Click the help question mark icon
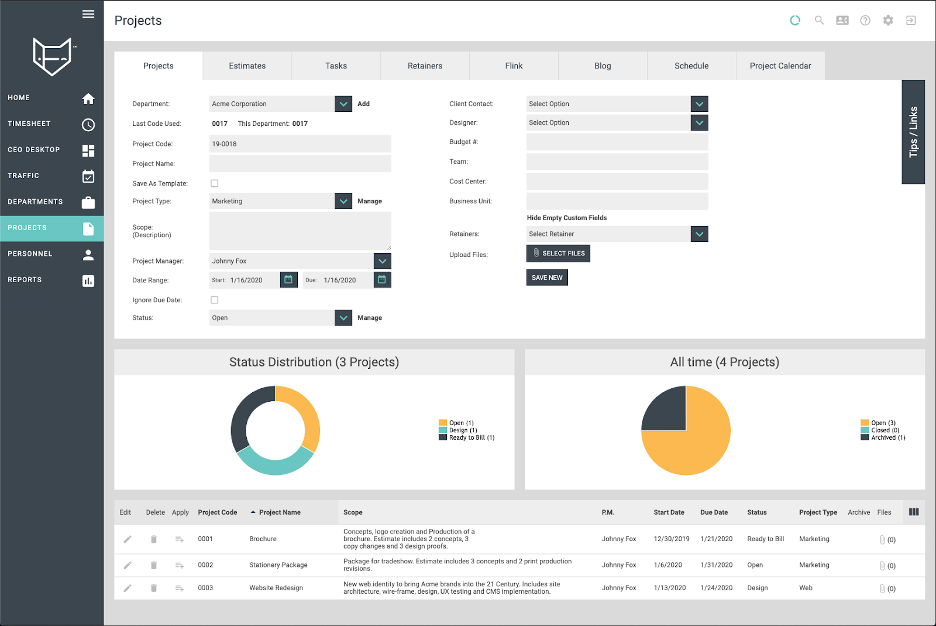936x626 pixels. click(x=865, y=20)
